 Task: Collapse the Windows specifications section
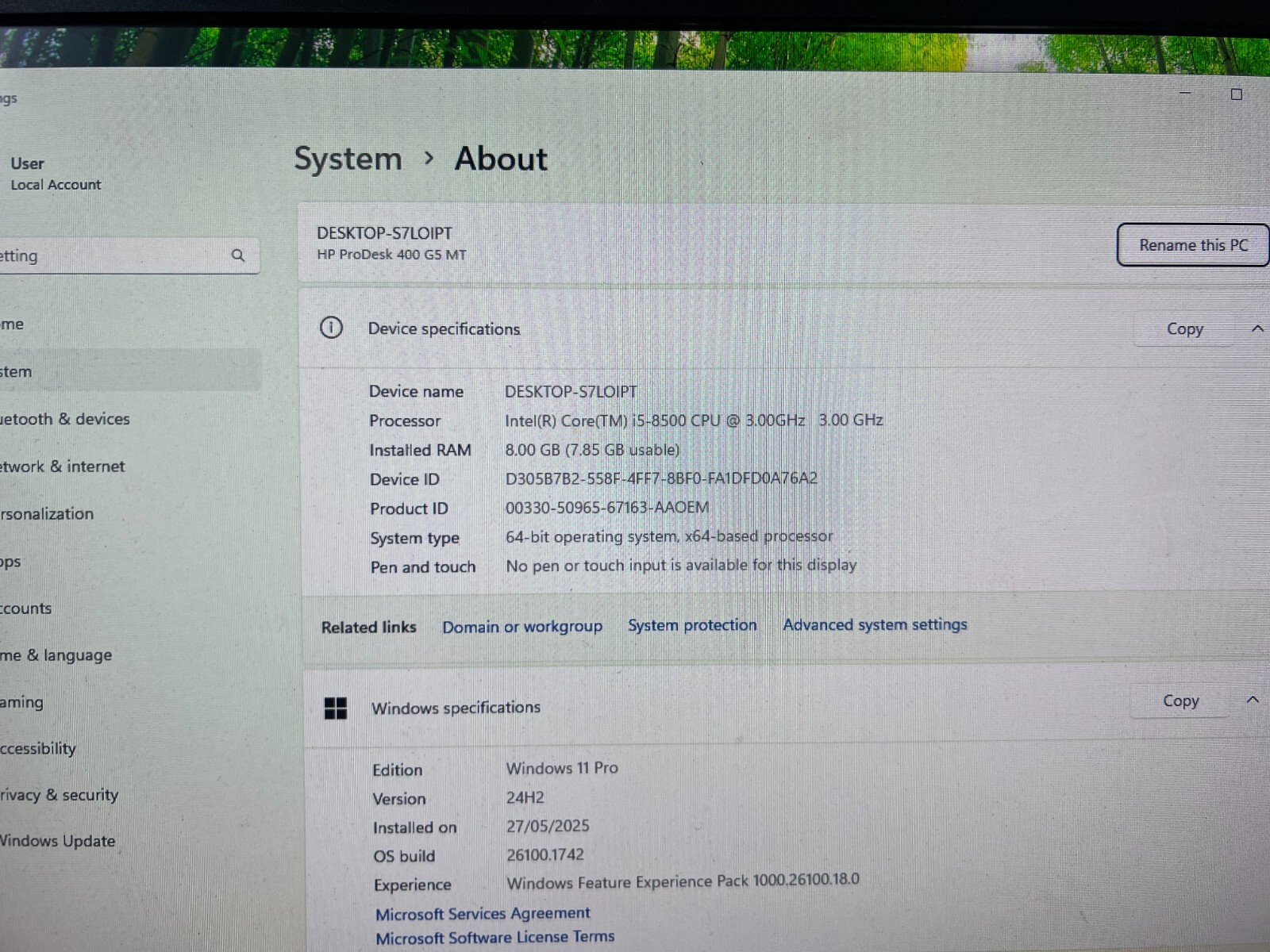(x=1253, y=700)
